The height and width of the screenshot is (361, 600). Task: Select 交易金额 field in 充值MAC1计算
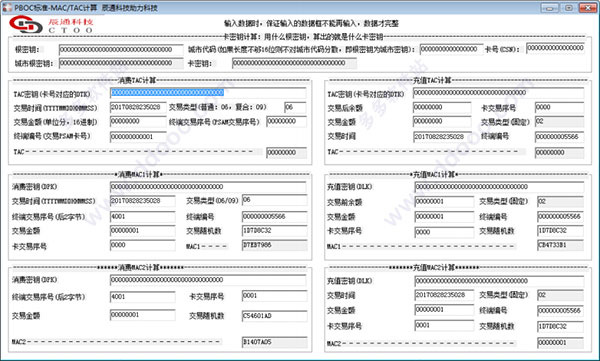tap(444, 217)
